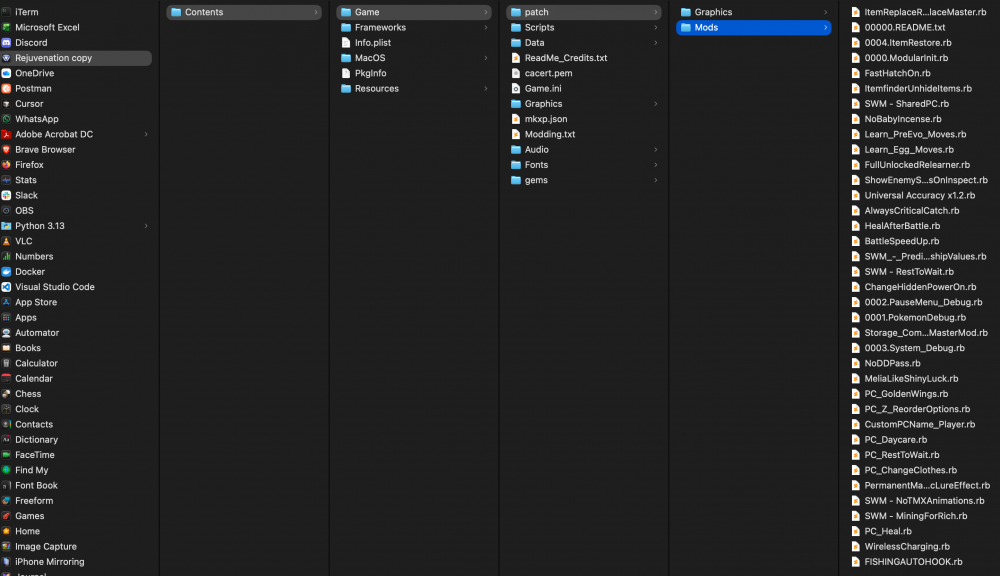Select the Game.ini file icon

pyautogui.click(x=516, y=89)
